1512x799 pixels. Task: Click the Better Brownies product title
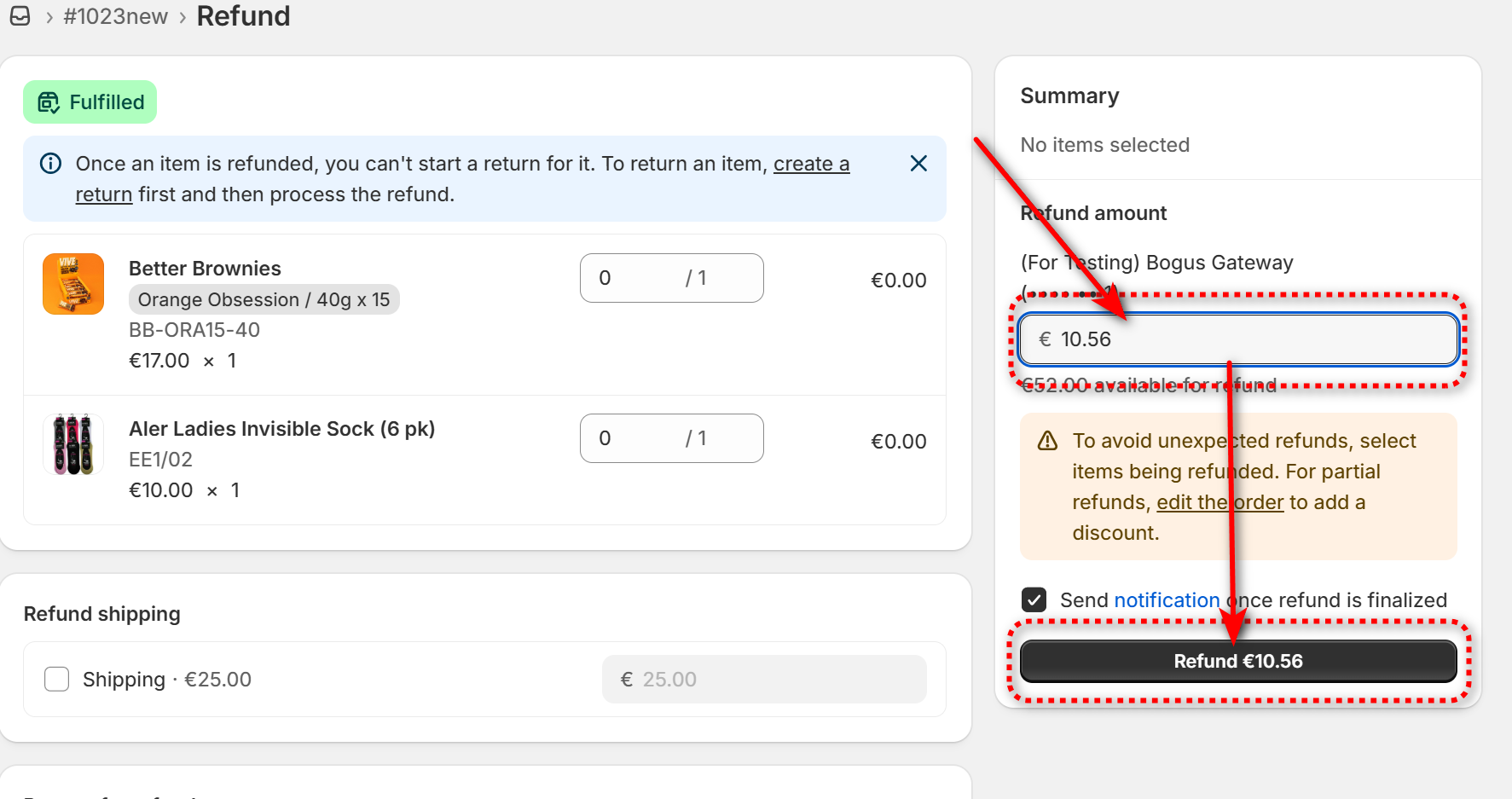click(205, 269)
